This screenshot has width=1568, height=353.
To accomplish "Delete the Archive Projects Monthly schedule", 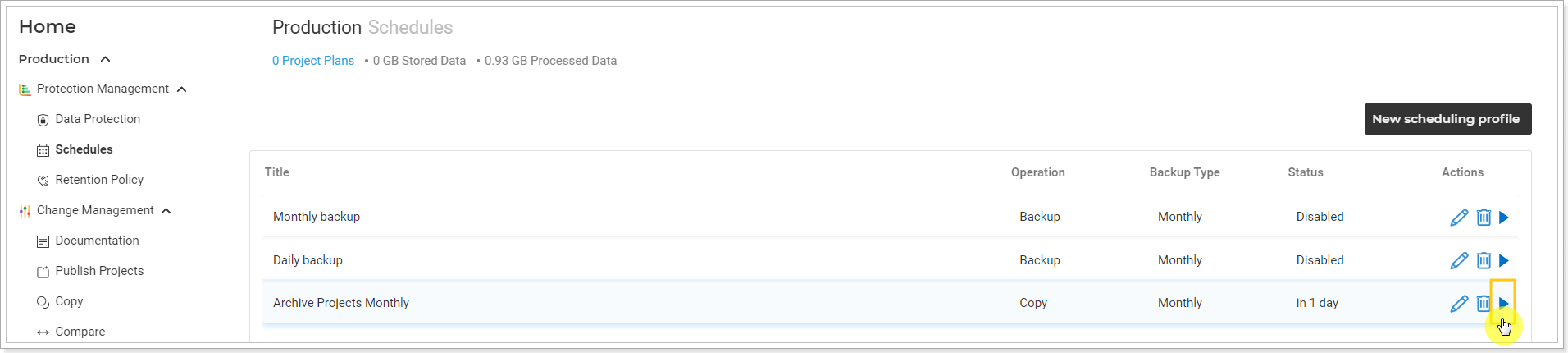I will (1484, 304).
